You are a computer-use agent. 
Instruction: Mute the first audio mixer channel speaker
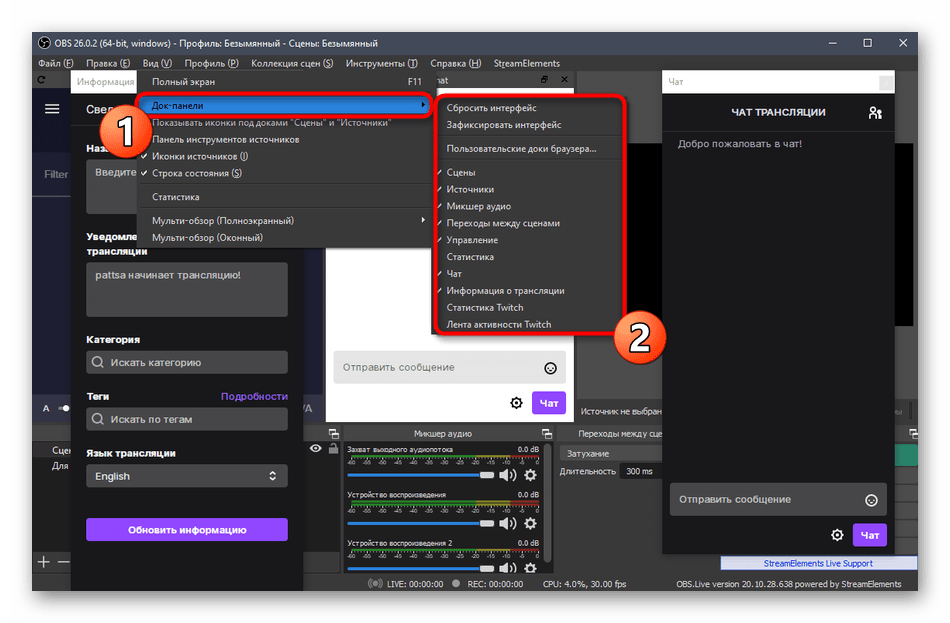(508, 476)
